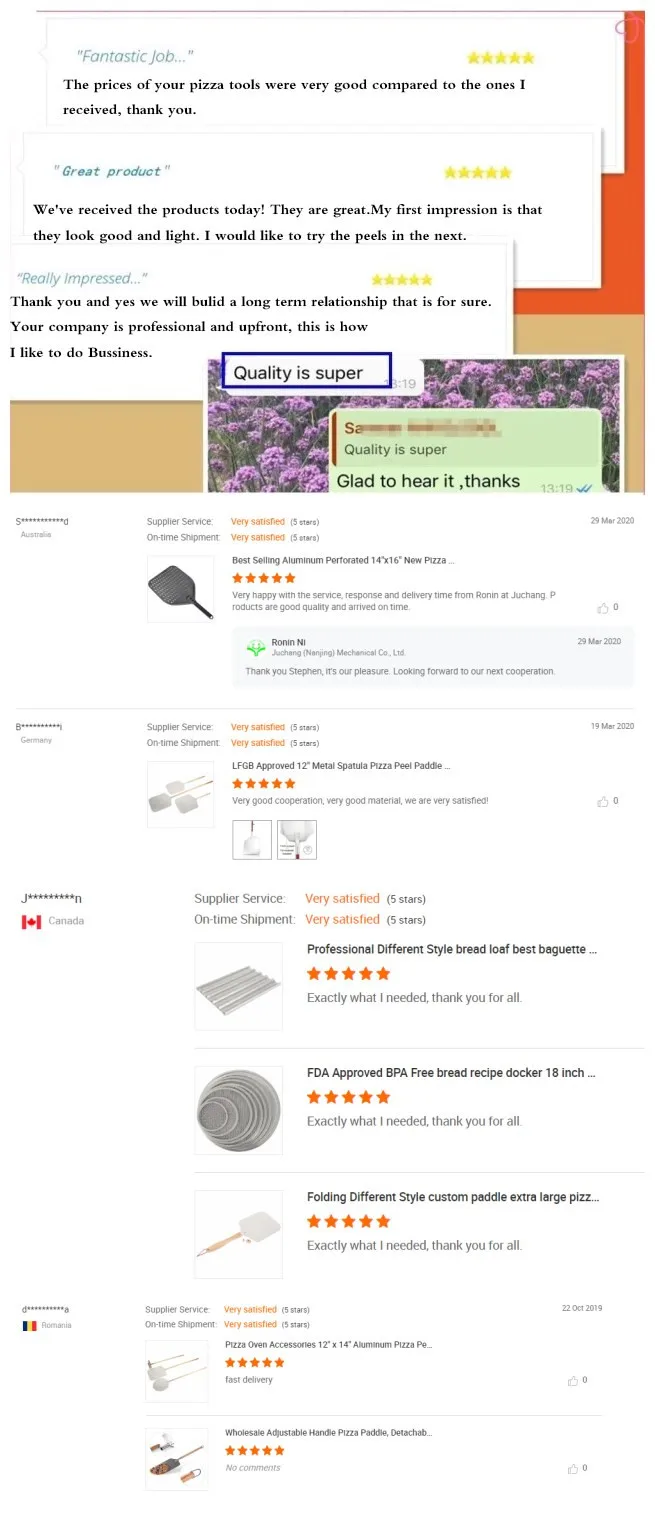
Task: Open 'LFGB Approved 12" Metal Spatula' product link
Action: click(x=341, y=766)
